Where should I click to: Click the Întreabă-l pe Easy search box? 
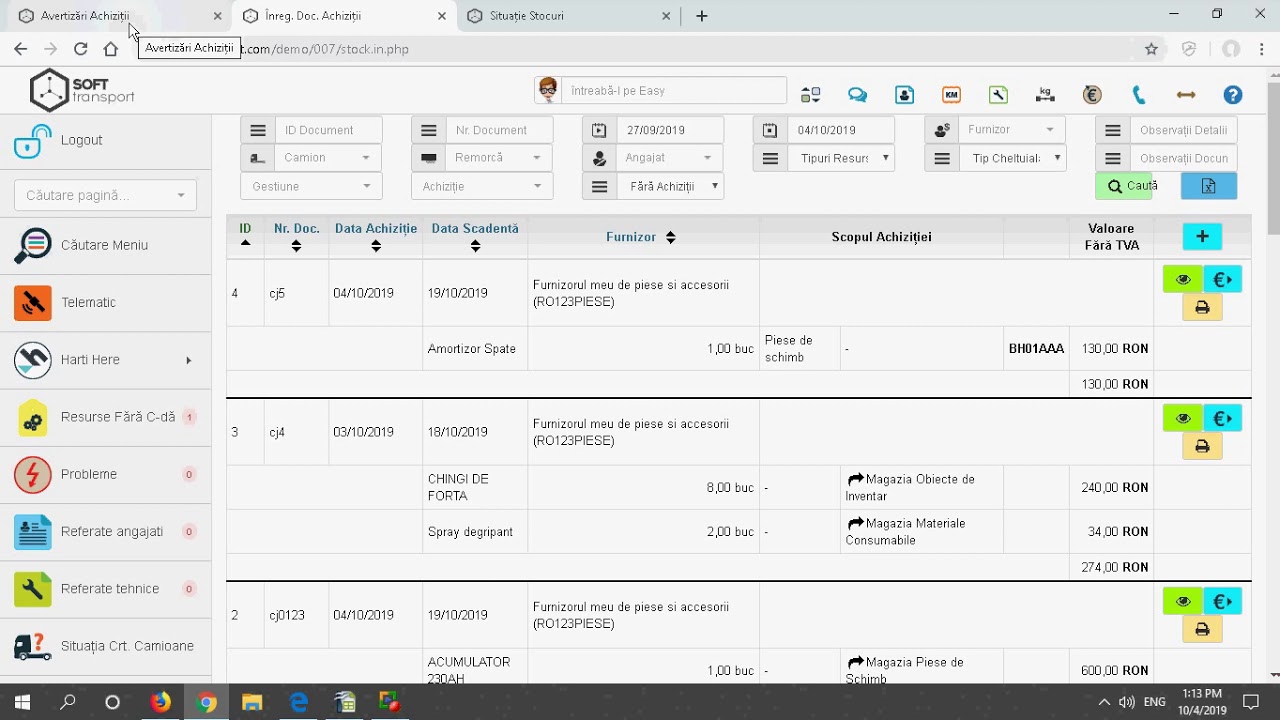tap(674, 90)
